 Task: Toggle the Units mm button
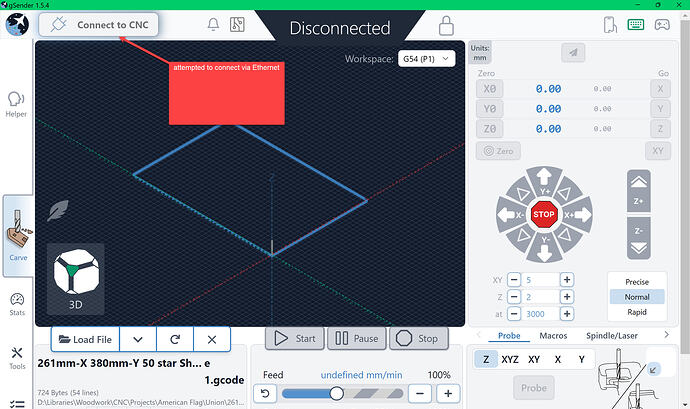coord(480,52)
